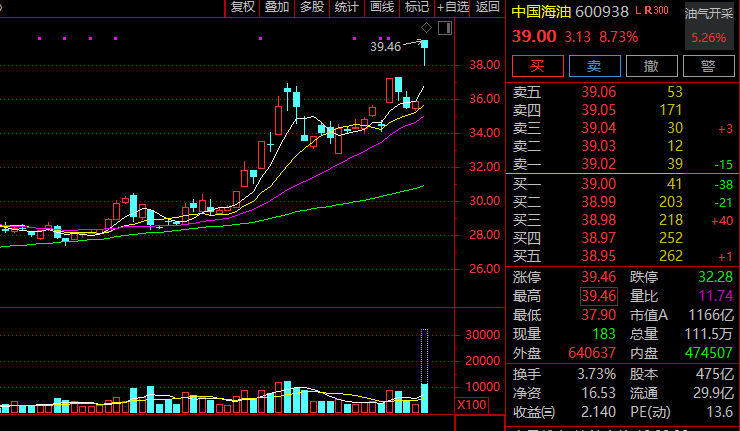Image resolution: width=740 pixels, height=431 pixels.
Task: Click the X100 volume scale label
Action: pyautogui.click(x=470, y=405)
